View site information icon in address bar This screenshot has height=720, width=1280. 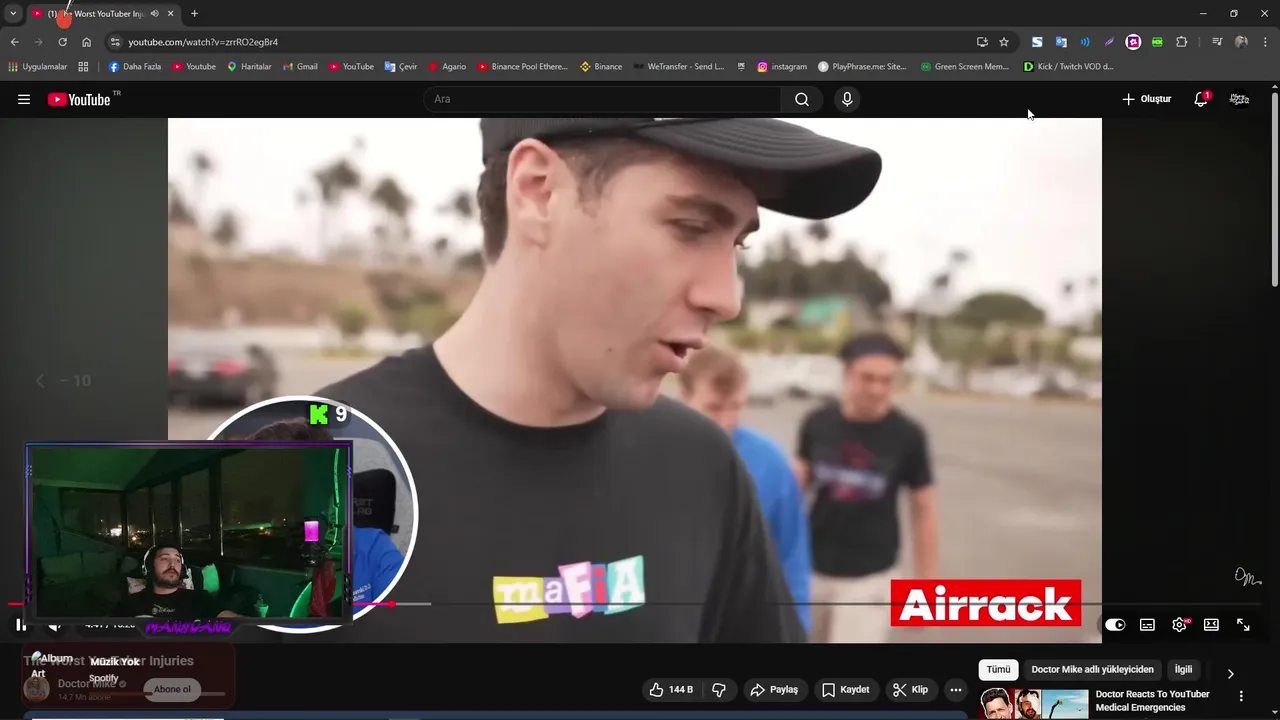click(115, 42)
